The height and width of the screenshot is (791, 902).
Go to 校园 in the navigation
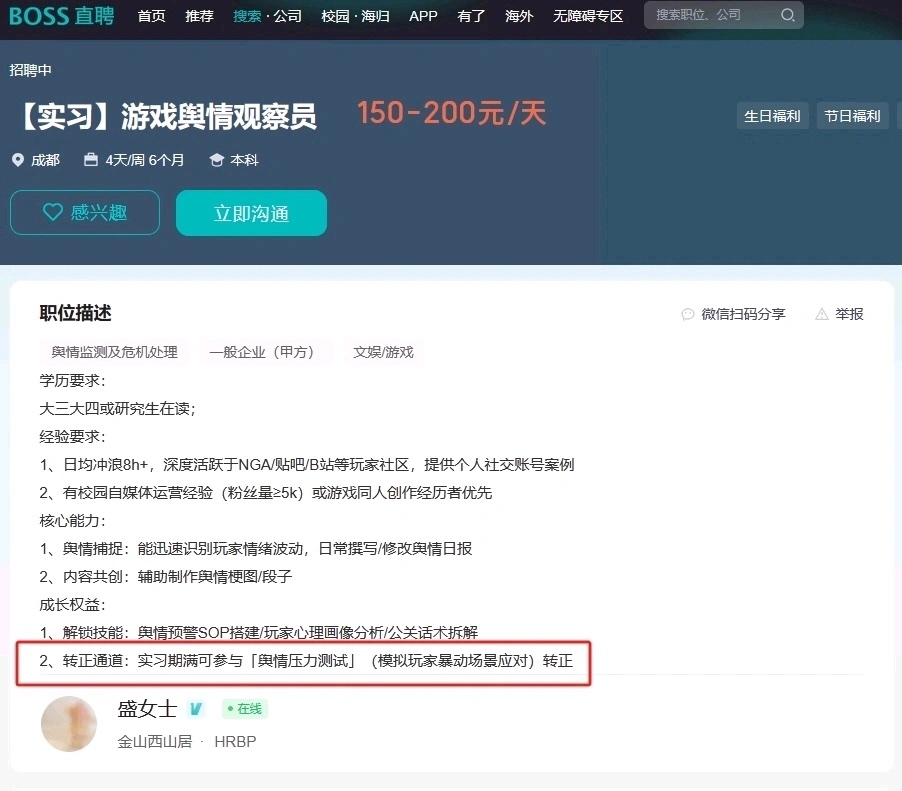click(335, 16)
